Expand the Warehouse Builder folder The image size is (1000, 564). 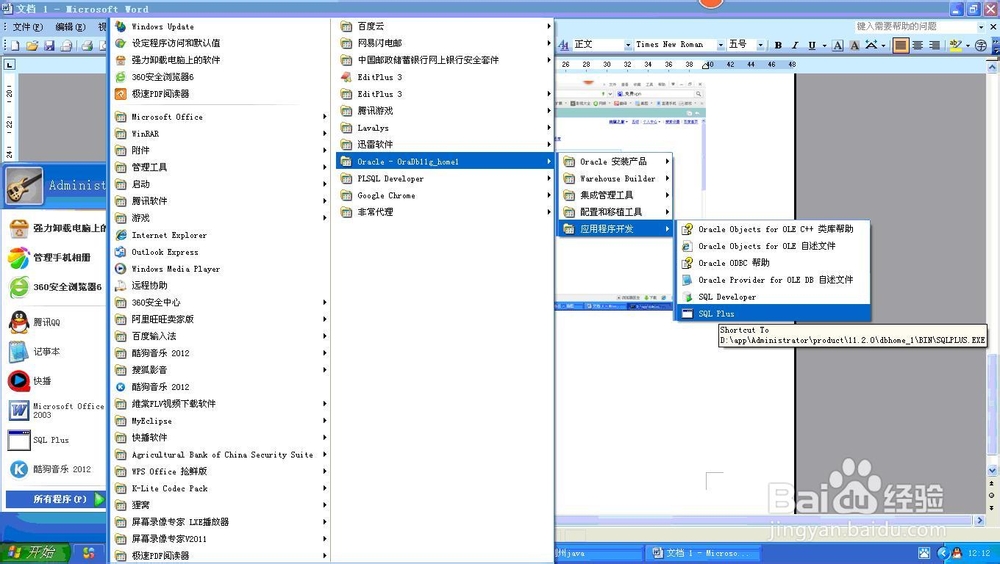[615, 179]
